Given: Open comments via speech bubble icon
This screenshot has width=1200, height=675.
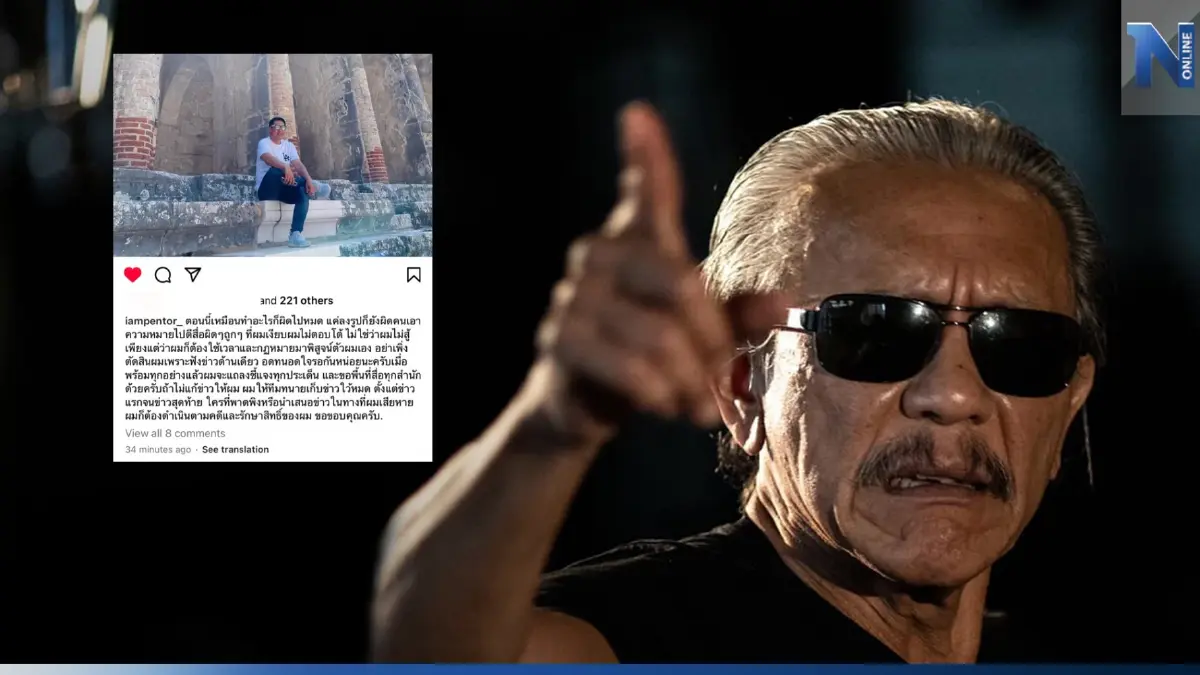Looking at the screenshot, I should click(x=163, y=275).
